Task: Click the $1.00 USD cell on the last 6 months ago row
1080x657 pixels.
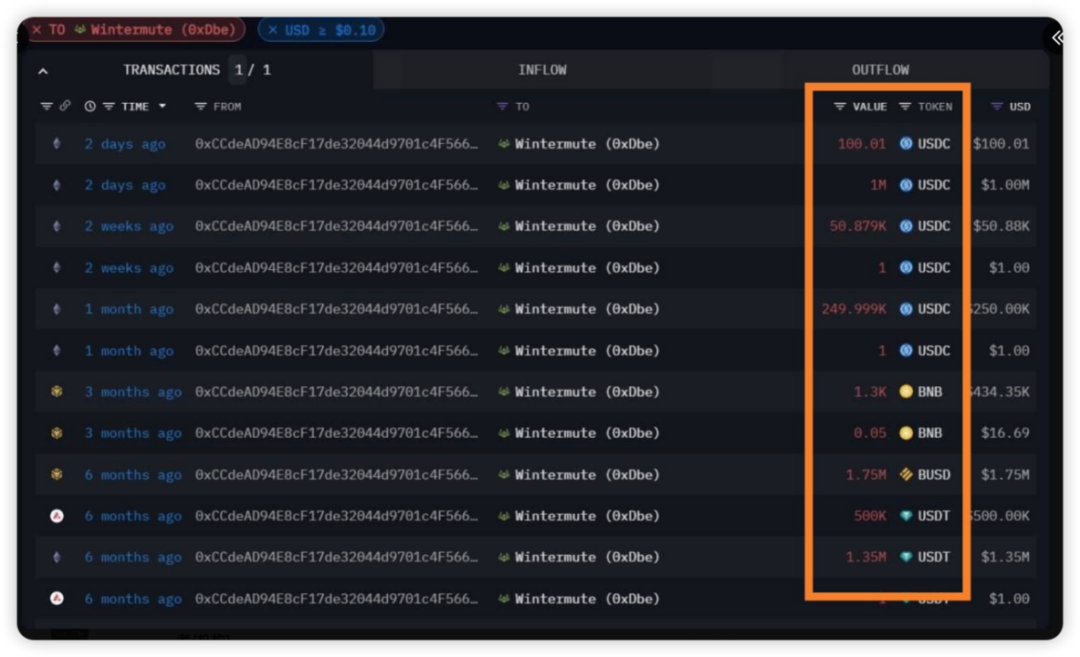Action: coord(1009,599)
